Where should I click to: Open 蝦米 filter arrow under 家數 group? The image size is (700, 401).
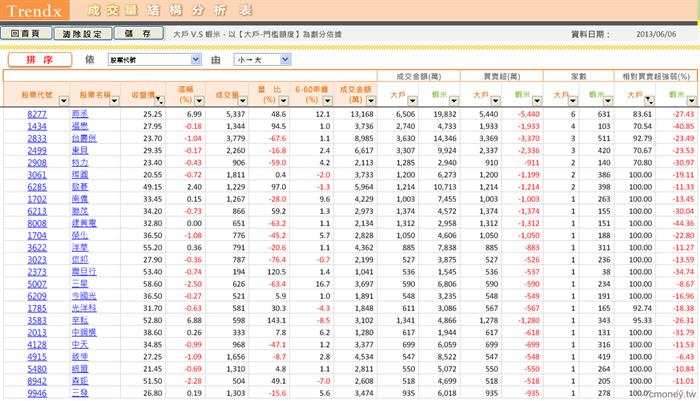(x=608, y=100)
